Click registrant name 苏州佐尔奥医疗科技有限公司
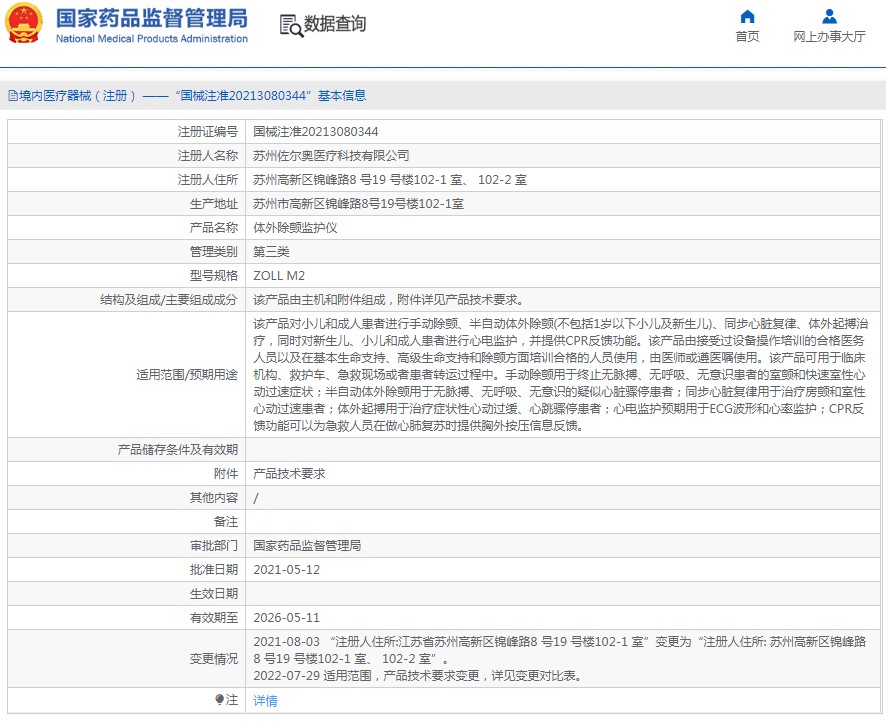The image size is (886, 721). (x=331, y=155)
